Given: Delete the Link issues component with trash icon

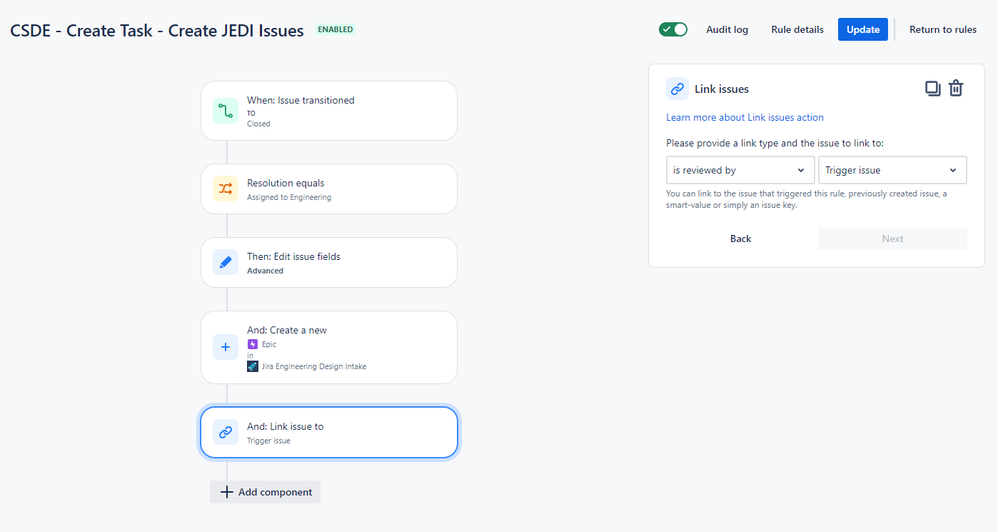Looking at the screenshot, I should 956,88.
